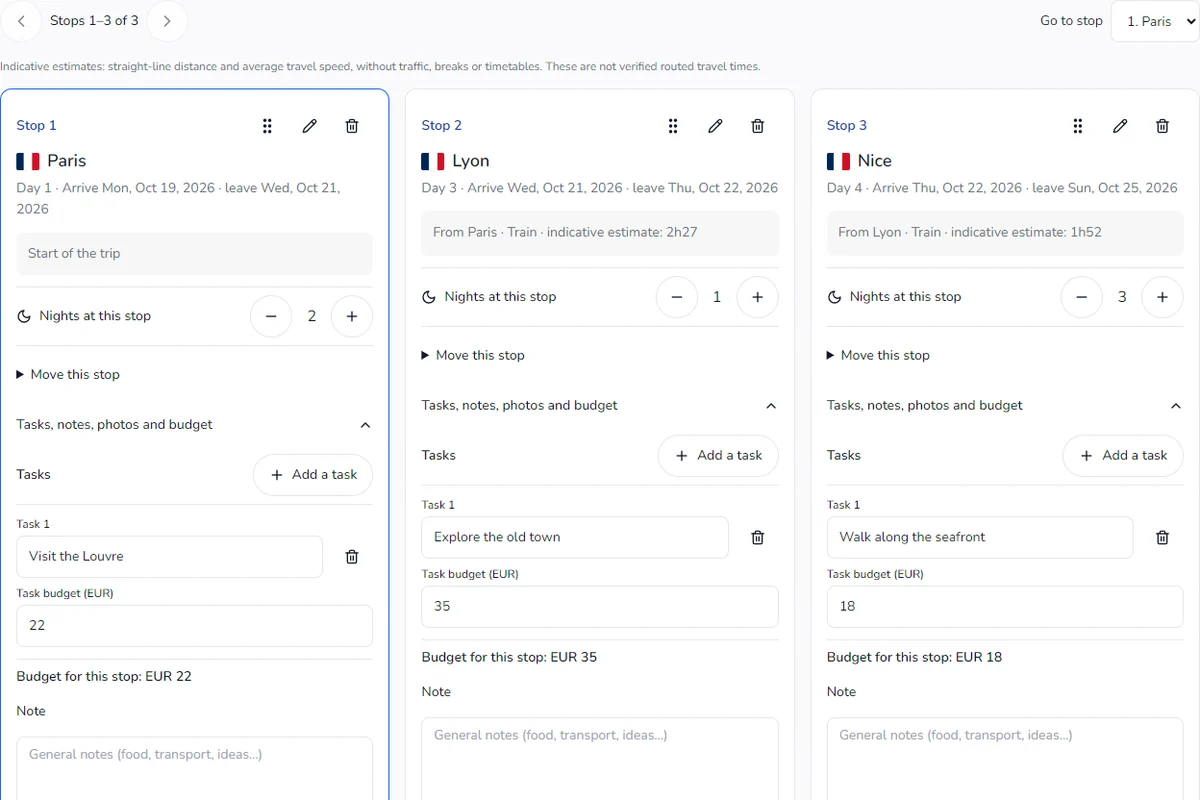Click the moon icon in Nice nights row

[834, 297]
